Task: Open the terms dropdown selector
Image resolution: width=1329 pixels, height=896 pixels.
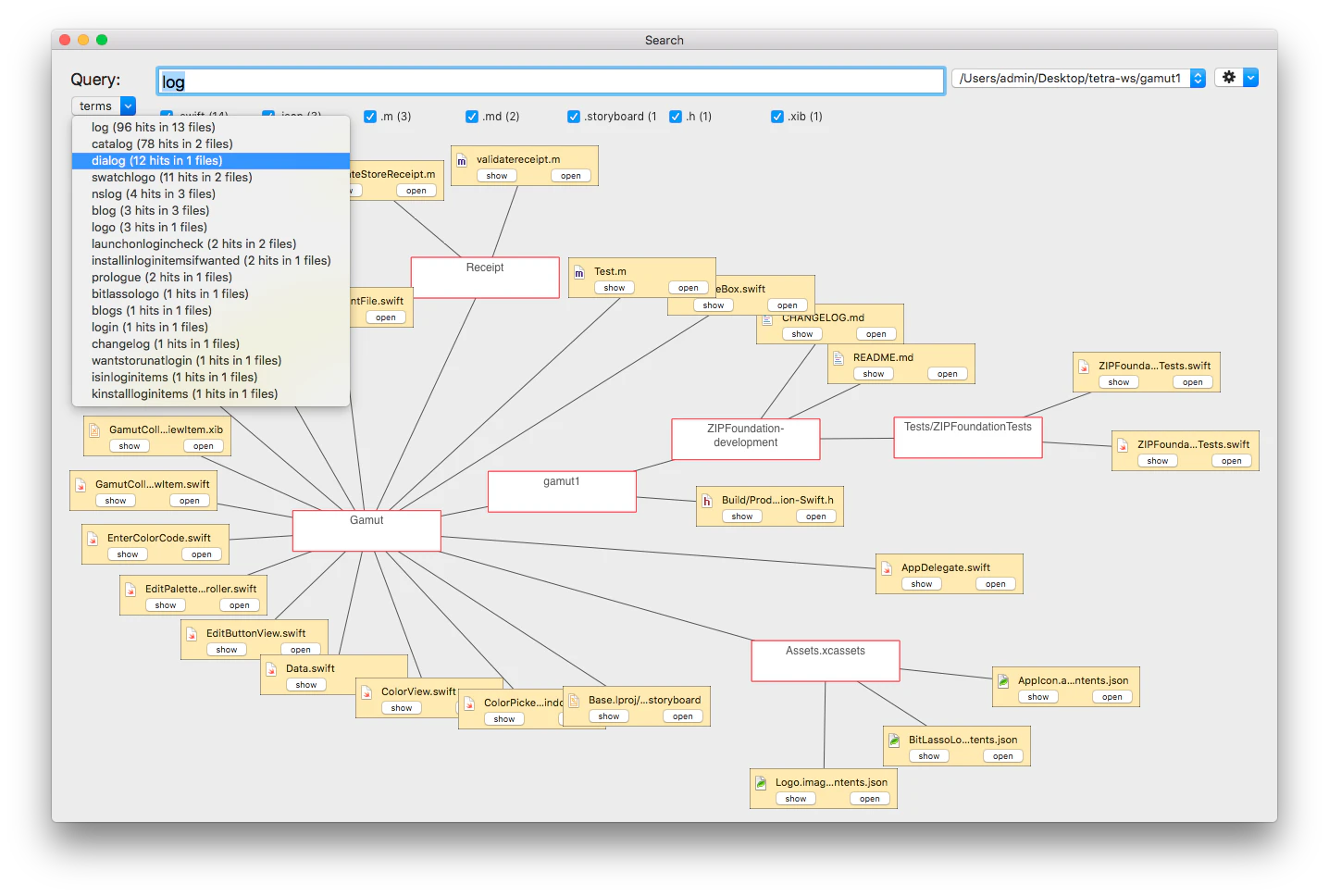Action: click(103, 106)
